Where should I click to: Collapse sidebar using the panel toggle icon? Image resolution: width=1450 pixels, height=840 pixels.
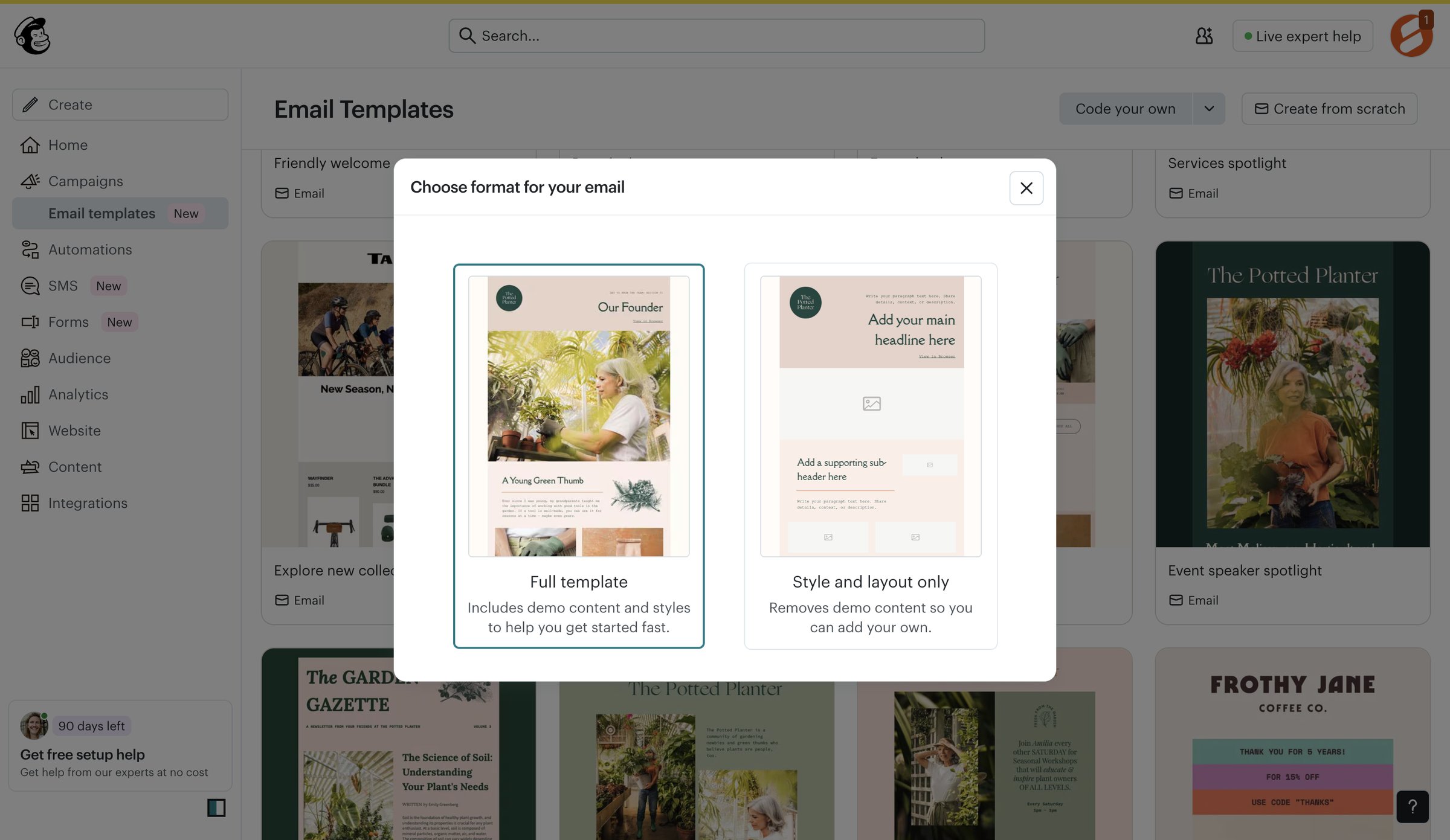pyautogui.click(x=216, y=807)
